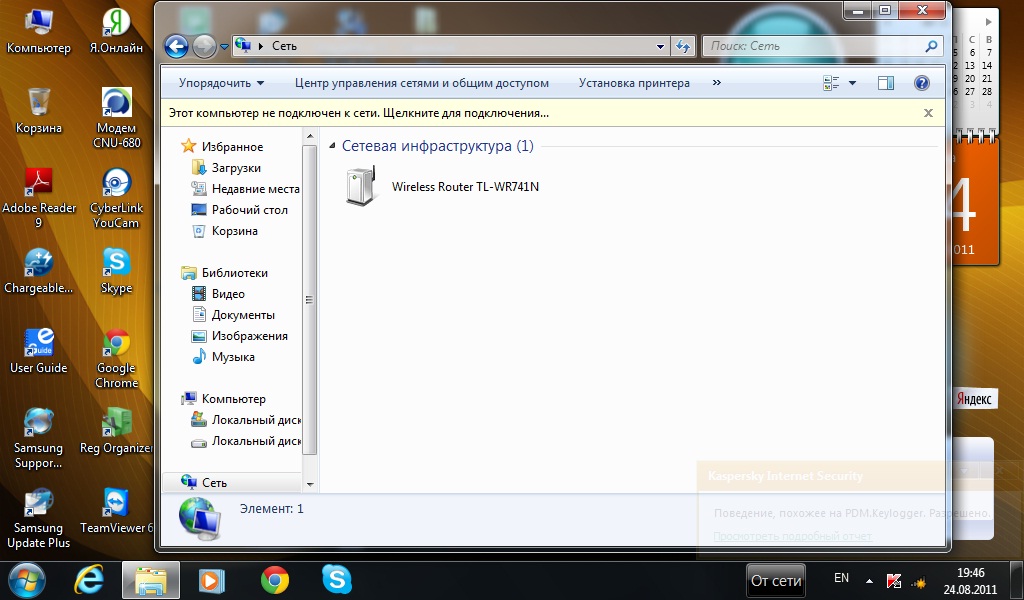Go back with the Explorer back arrow

176,46
